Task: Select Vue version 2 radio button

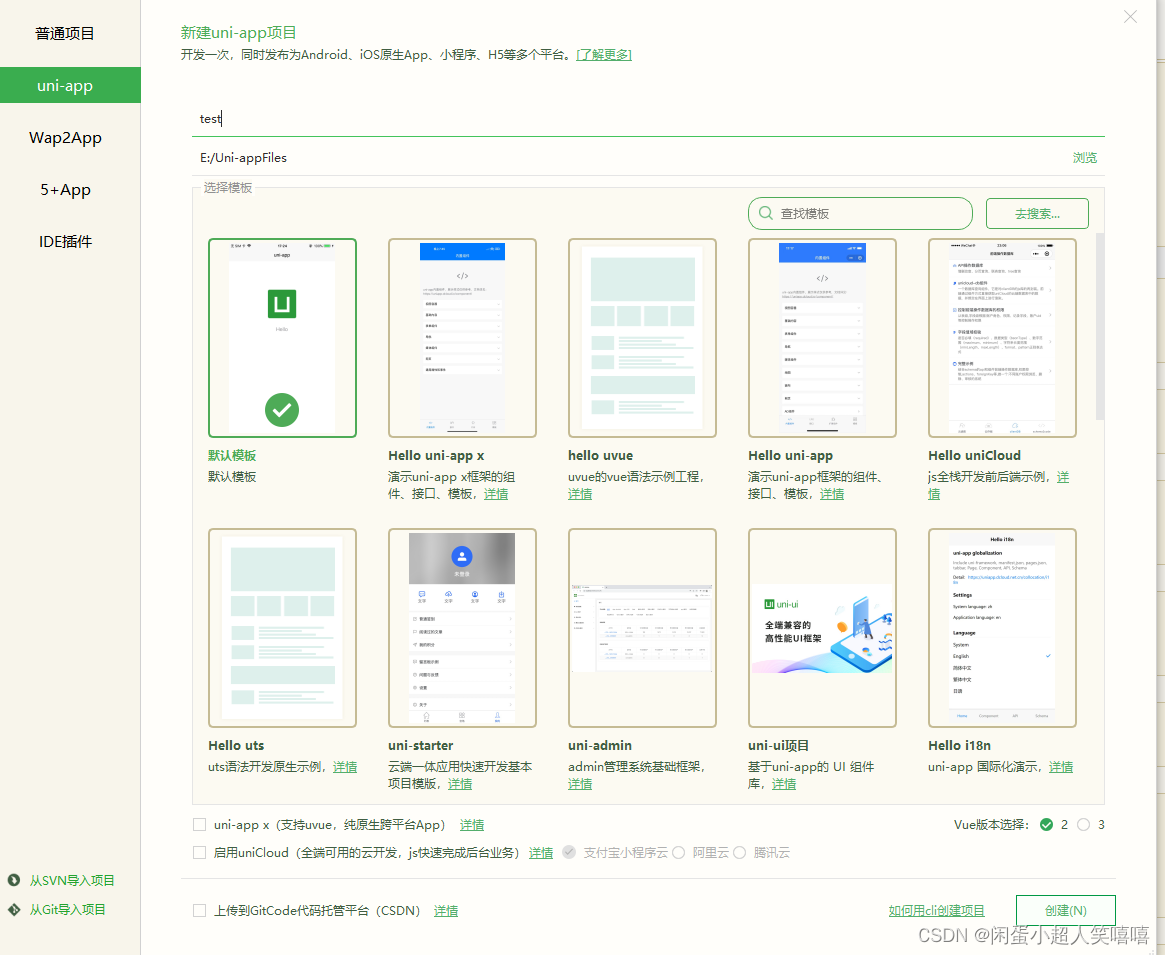Action: click(x=1046, y=824)
